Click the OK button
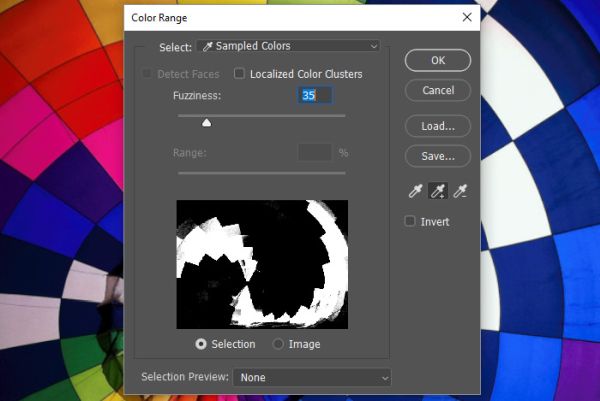Image resolution: width=600 pixels, height=401 pixels. (x=438, y=60)
